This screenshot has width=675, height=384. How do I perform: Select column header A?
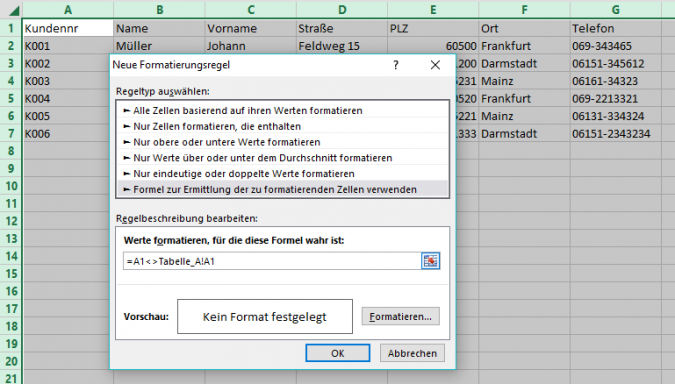[x=68, y=9]
